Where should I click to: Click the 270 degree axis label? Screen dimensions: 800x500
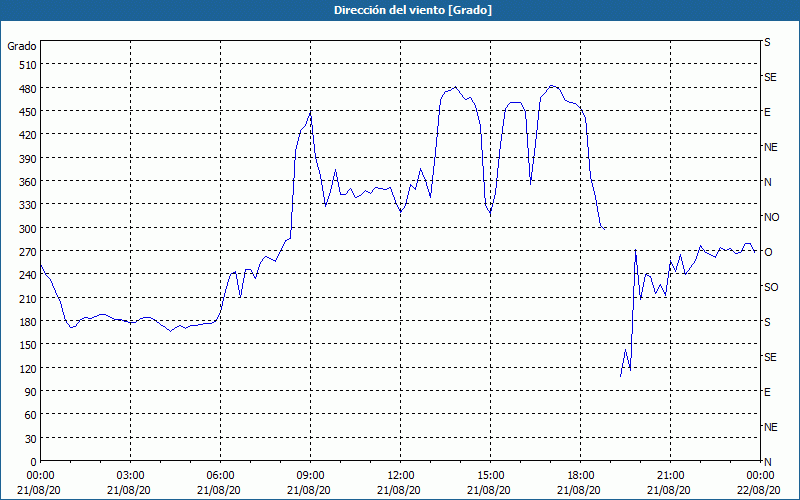28,252
